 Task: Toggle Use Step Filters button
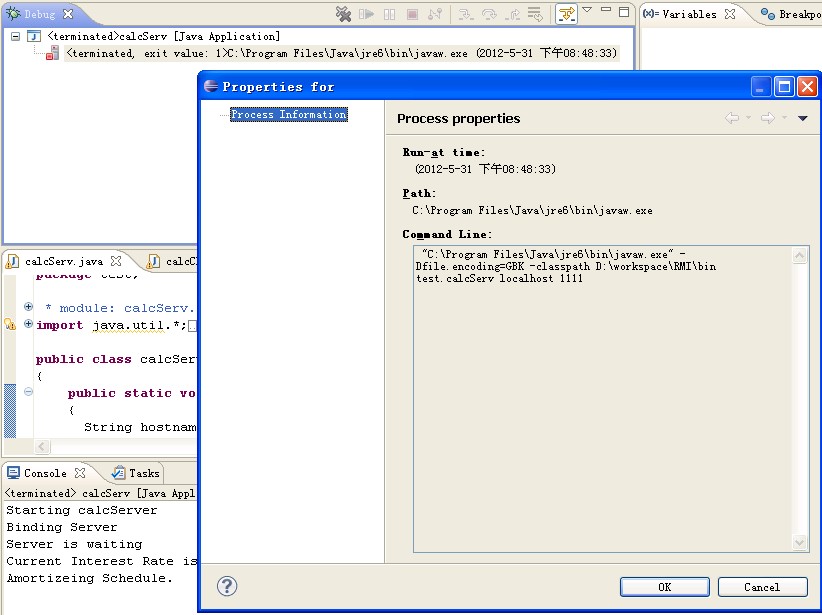click(566, 14)
